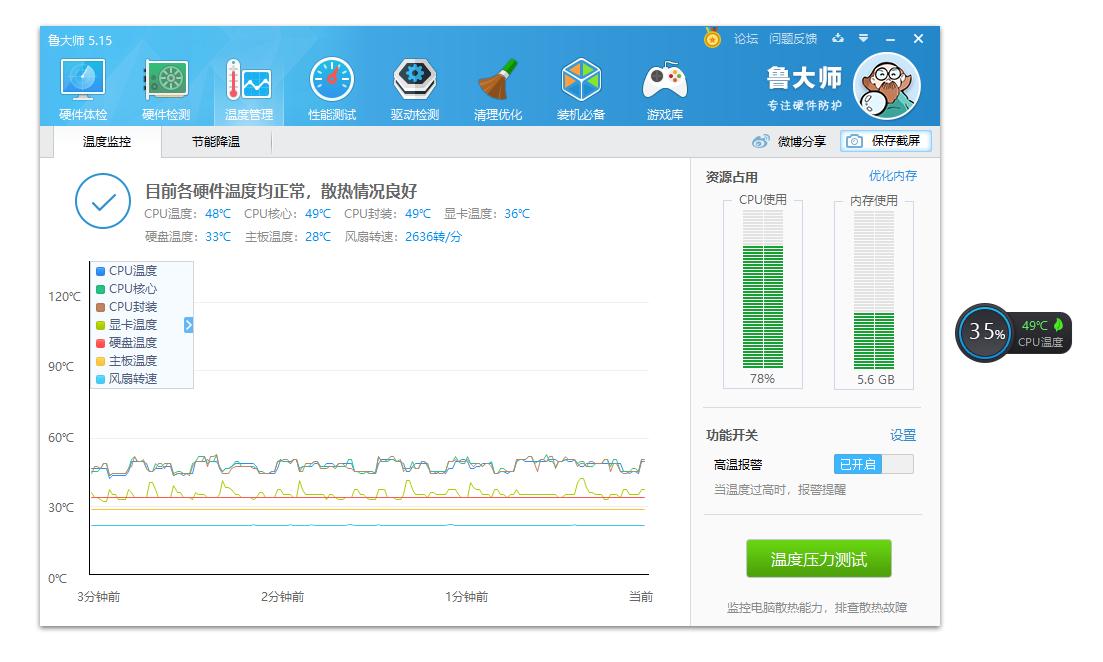The height and width of the screenshot is (662, 1103).
Task: Click 显卡温度 36℃ reading
Action: pos(487,214)
